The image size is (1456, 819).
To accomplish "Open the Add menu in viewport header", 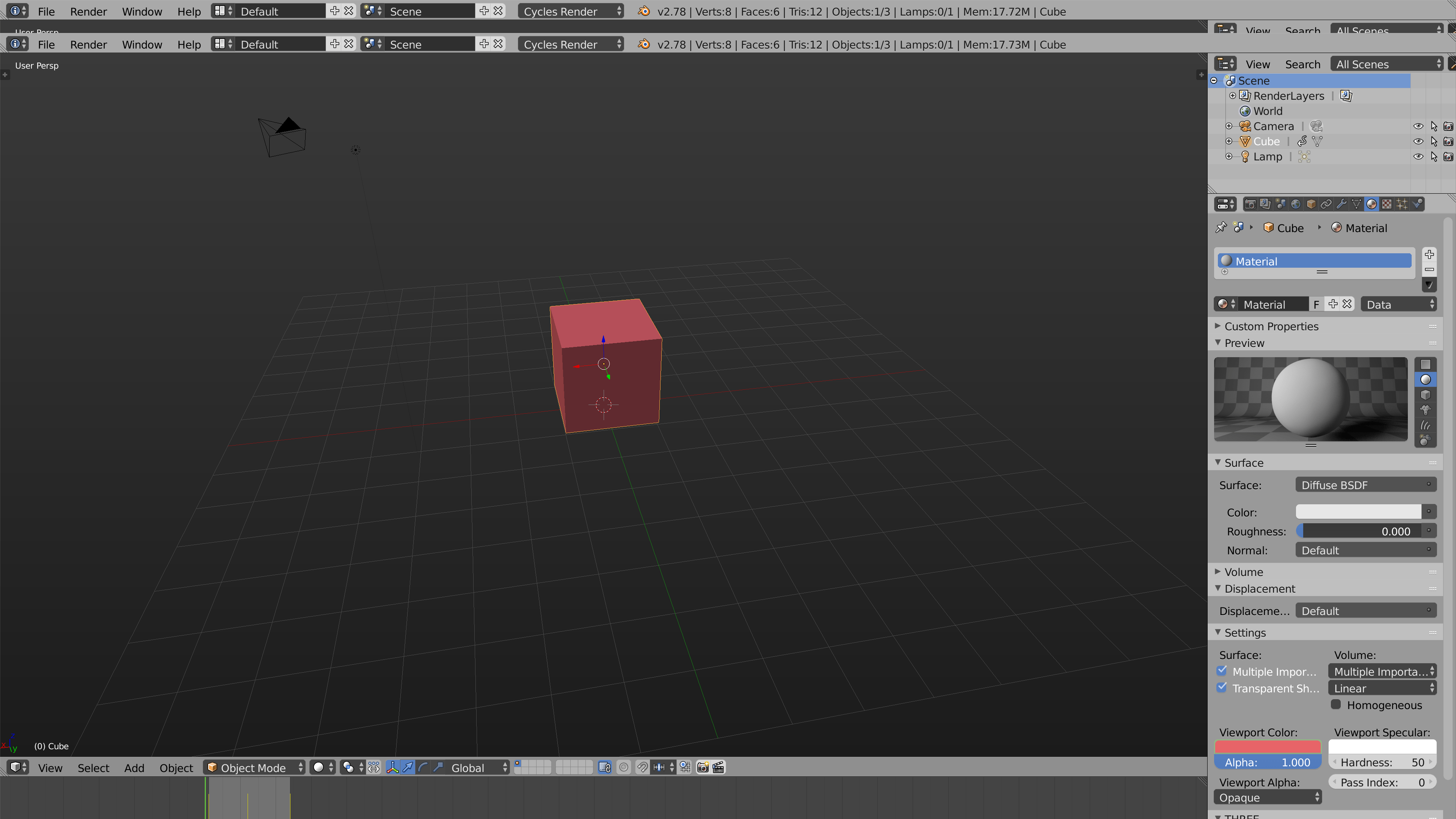I will [x=134, y=767].
